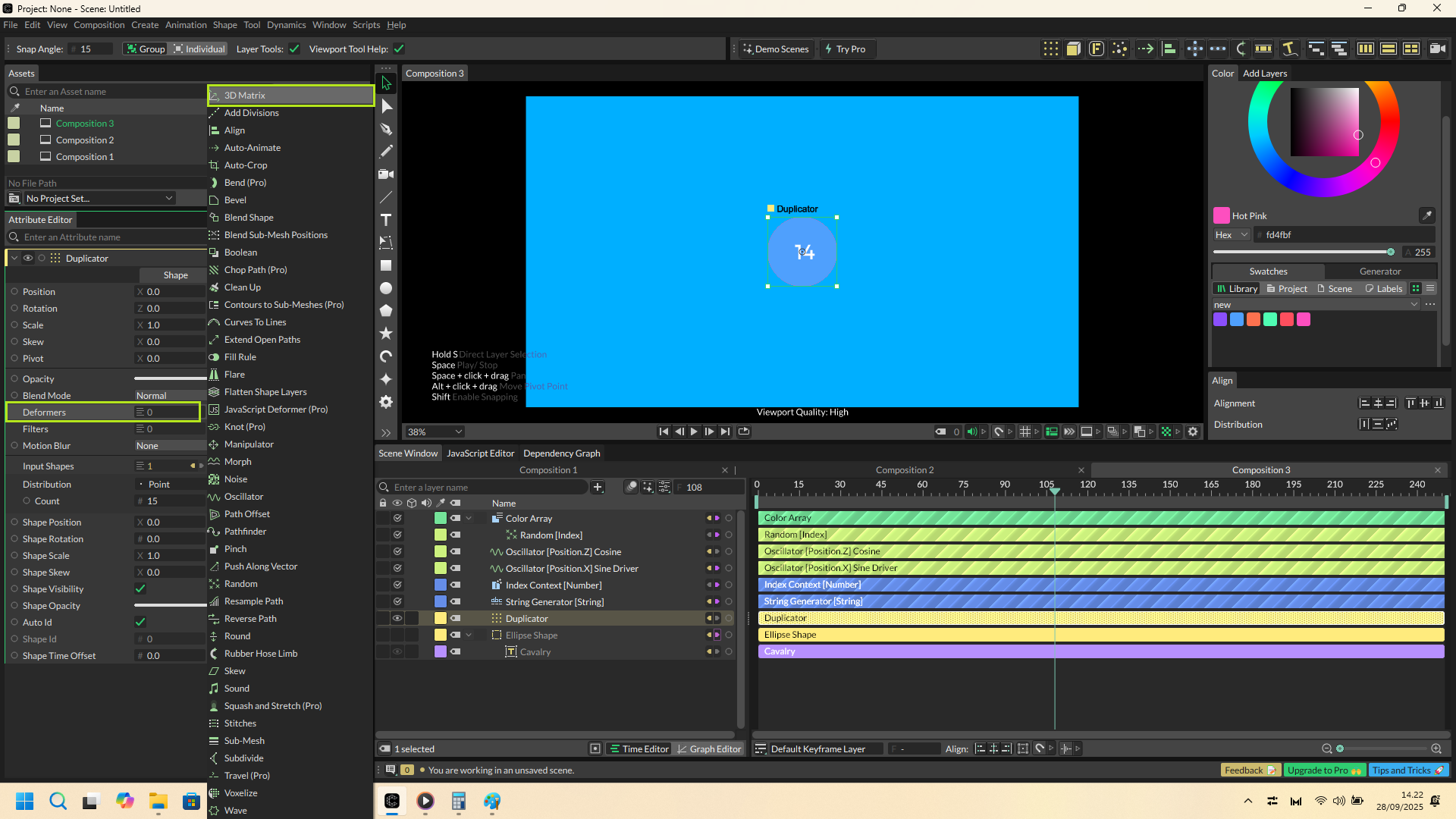Switch to the Dependency Graph tab
This screenshot has width=1456, height=819.
pos(561,453)
